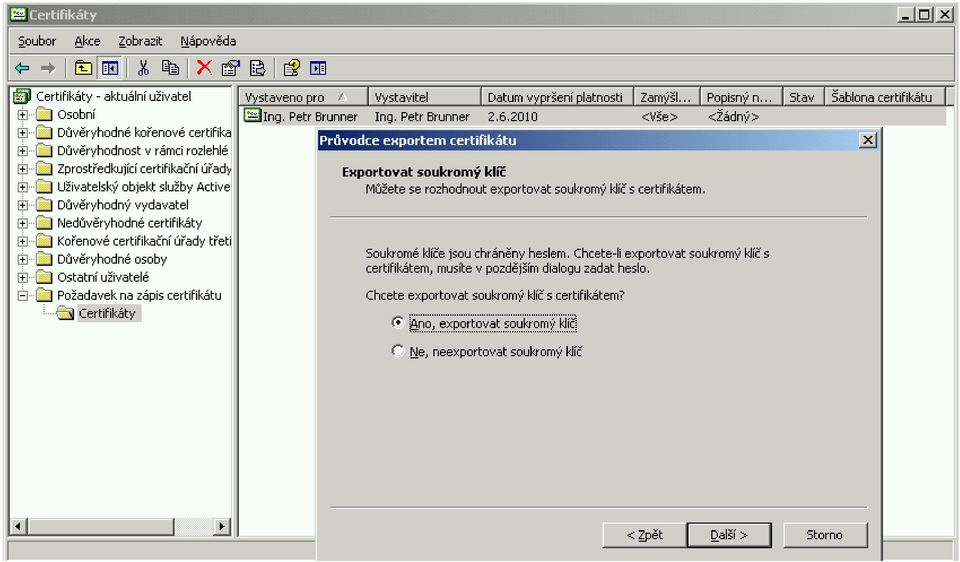
Task: Select the Důvěryhodné osoby tree item
Action: 112,259
